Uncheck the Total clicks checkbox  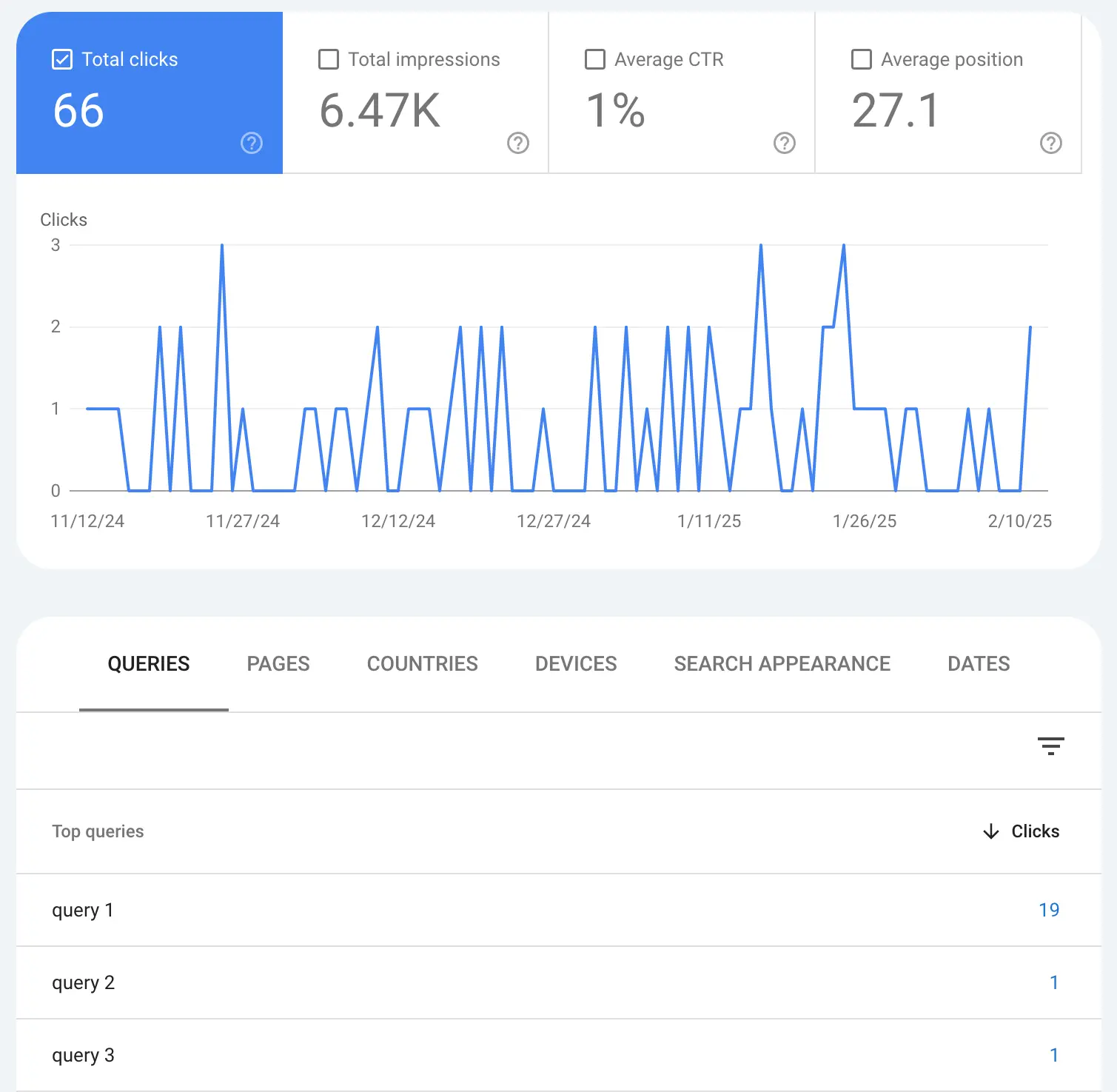coord(62,58)
